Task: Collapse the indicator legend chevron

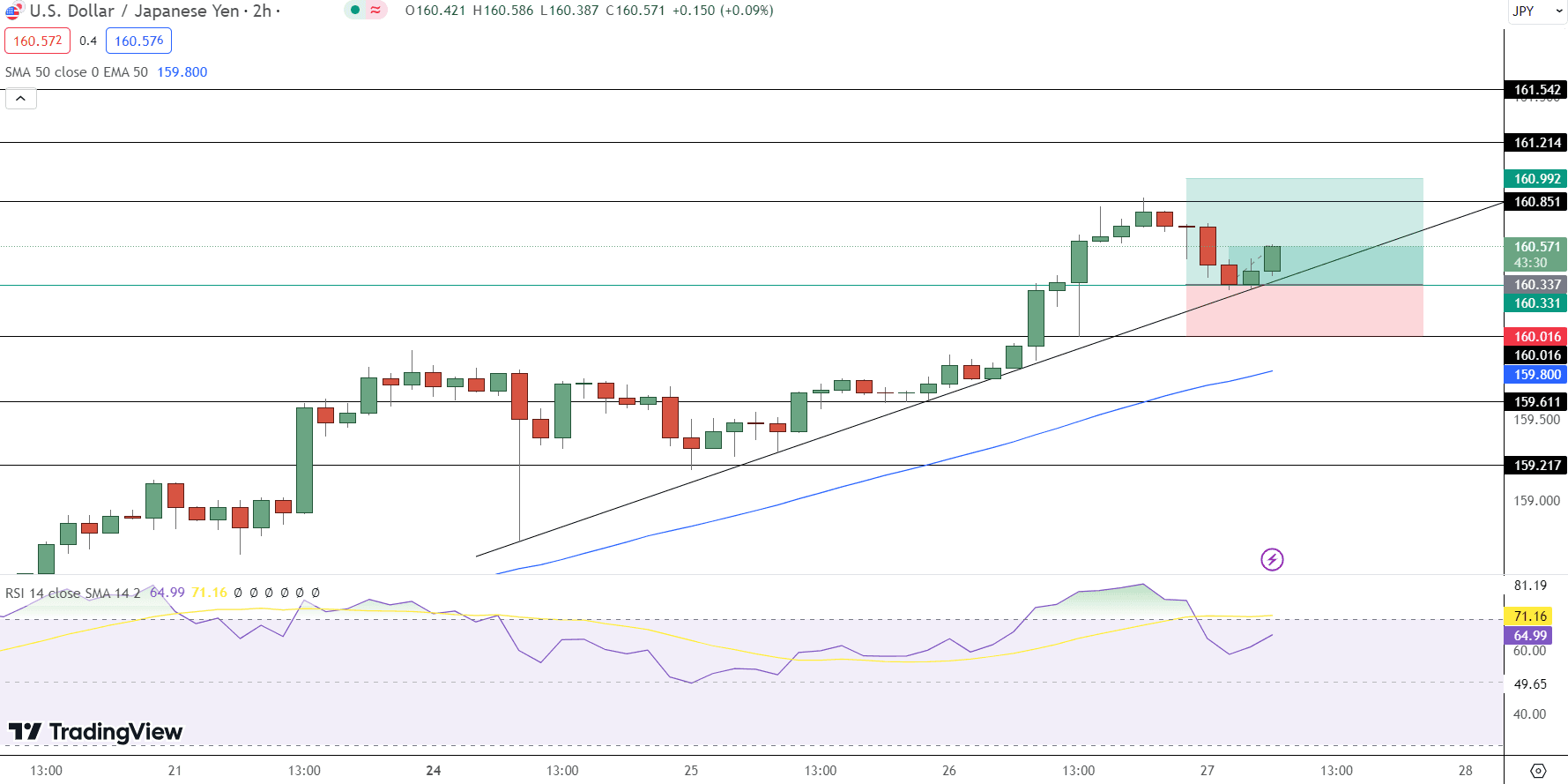Action: pyautogui.click(x=21, y=98)
